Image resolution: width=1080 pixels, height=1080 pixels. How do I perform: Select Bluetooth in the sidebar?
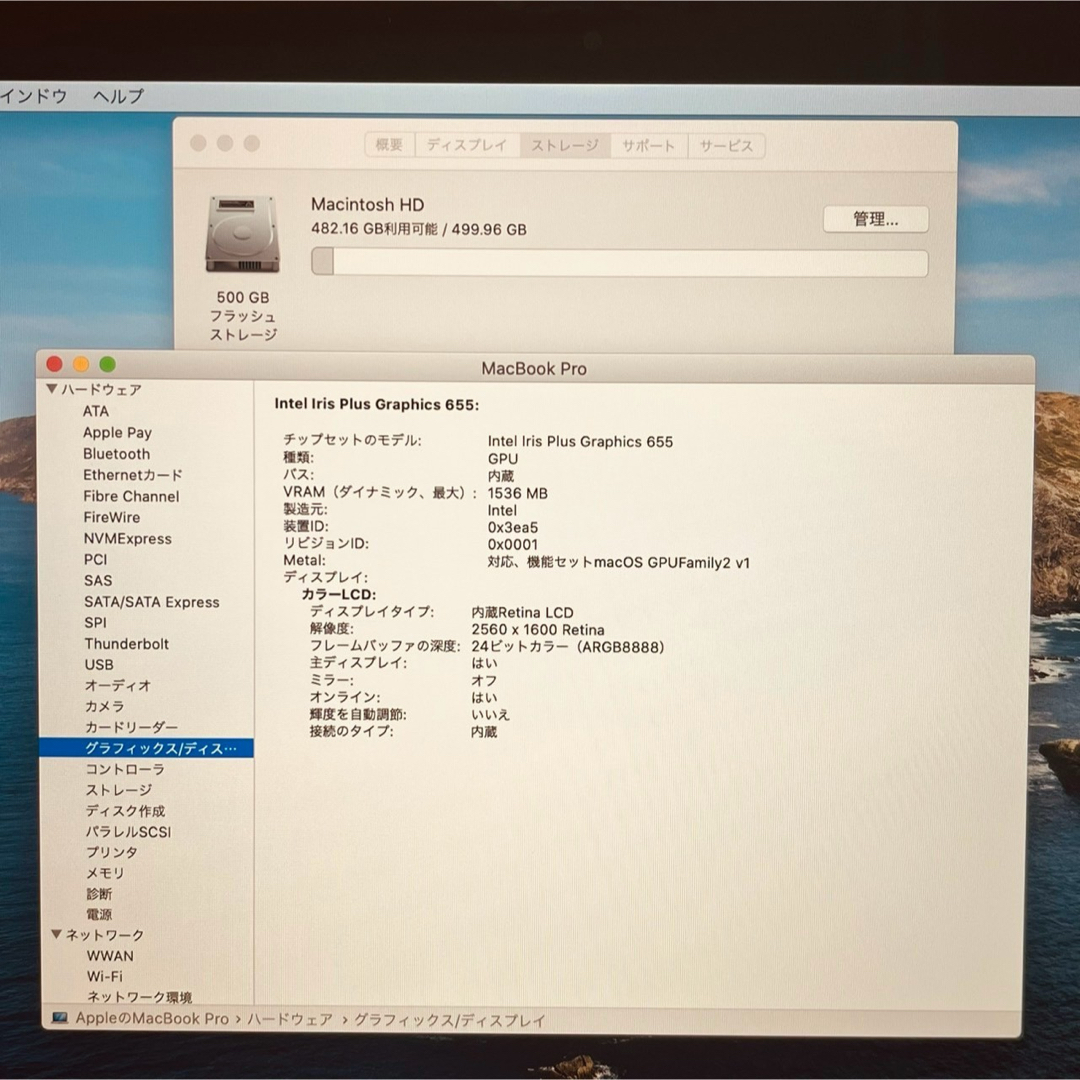(116, 454)
